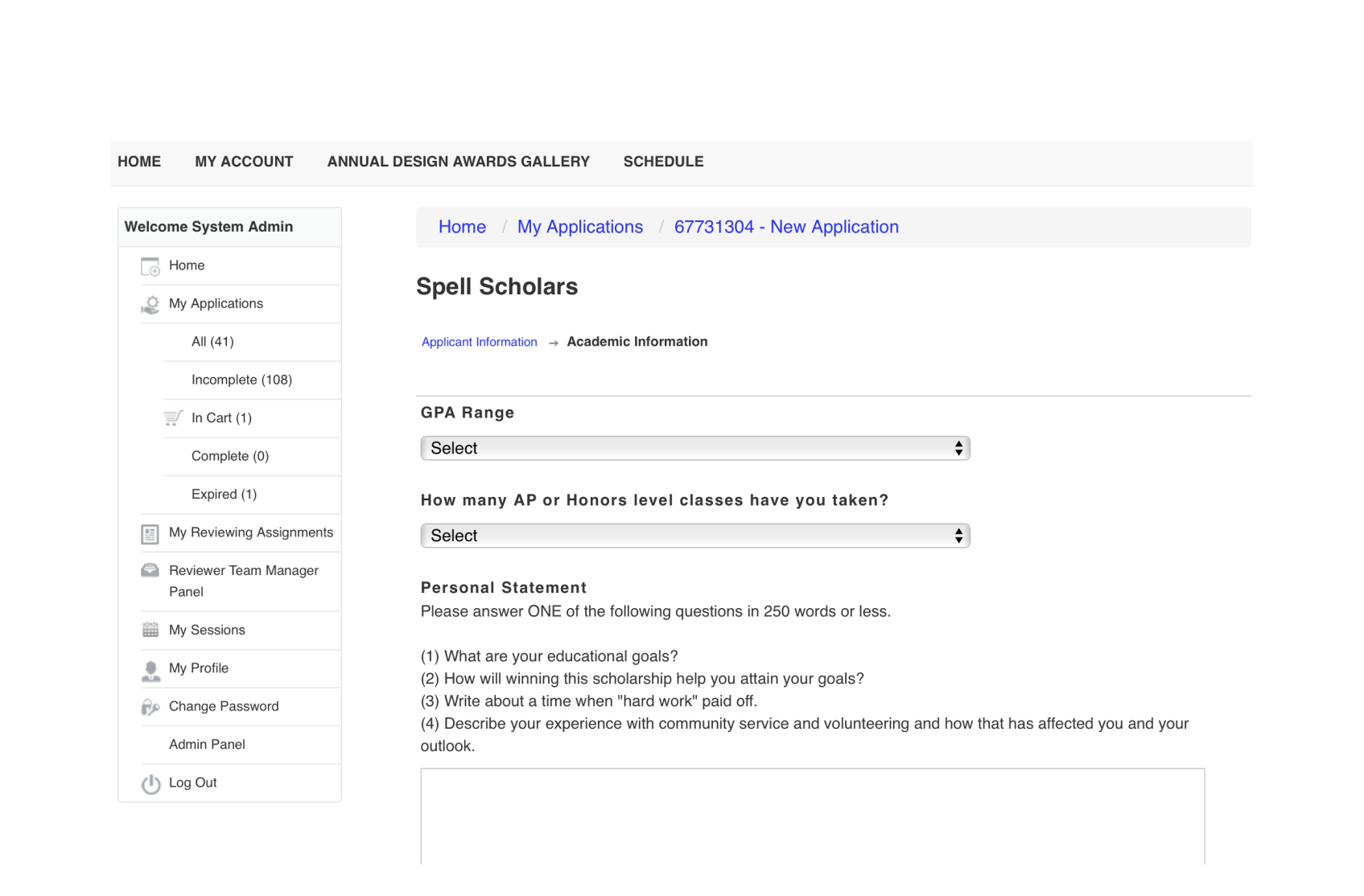Image resolution: width=1364 pixels, height=896 pixels.
Task: Follow the My Applications breadcrumb link
Action: click(x=579, y=228)
